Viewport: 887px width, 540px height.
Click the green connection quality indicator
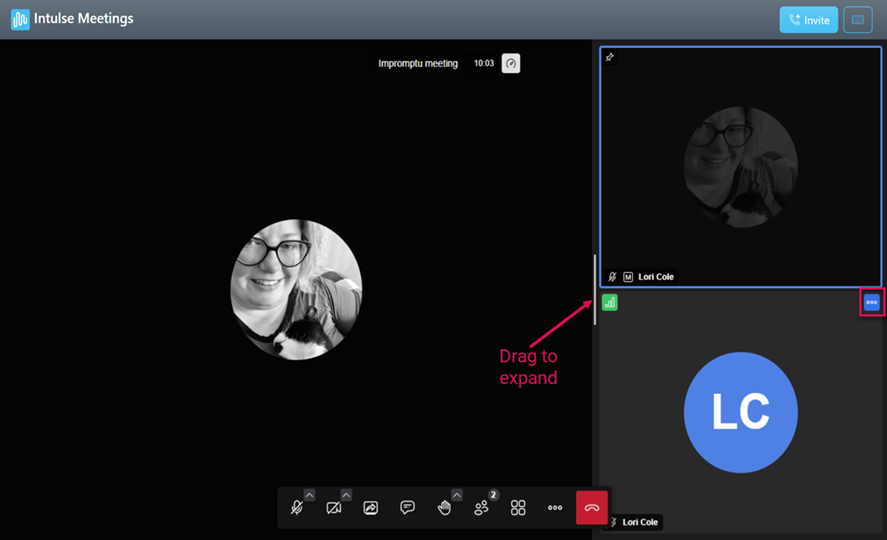[x=610, y=303]
